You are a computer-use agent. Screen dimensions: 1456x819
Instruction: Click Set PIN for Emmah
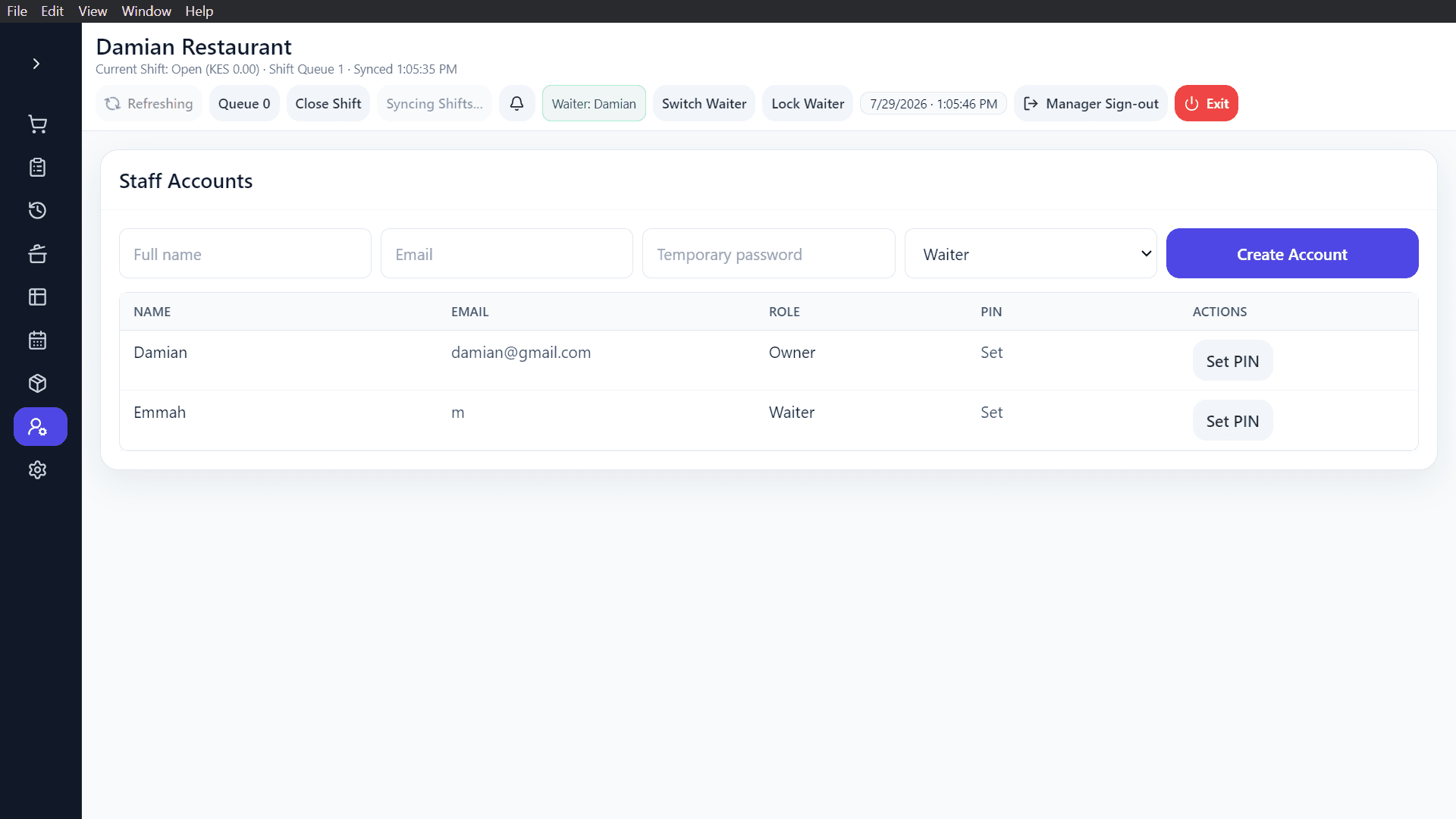tap(1232, 421)
